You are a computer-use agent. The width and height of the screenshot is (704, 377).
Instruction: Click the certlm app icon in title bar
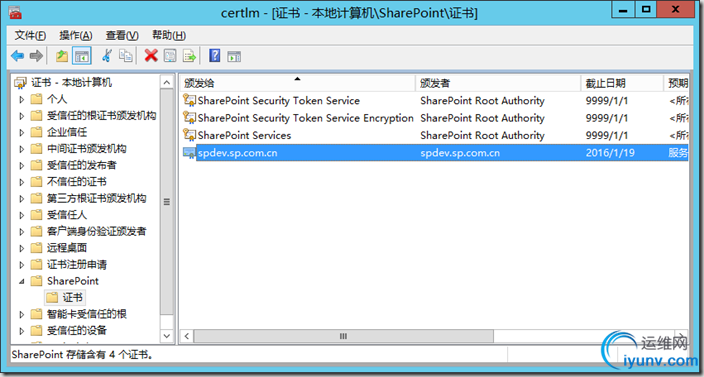pyautogui.click(x=15, y=12)
